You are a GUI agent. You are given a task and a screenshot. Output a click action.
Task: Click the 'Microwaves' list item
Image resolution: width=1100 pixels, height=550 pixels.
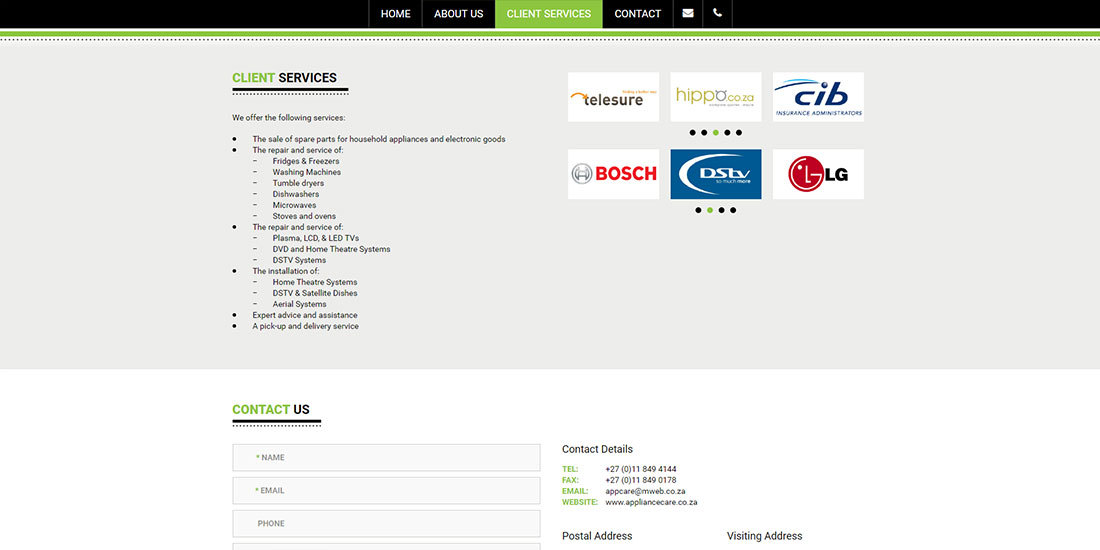tap(295, 206)
